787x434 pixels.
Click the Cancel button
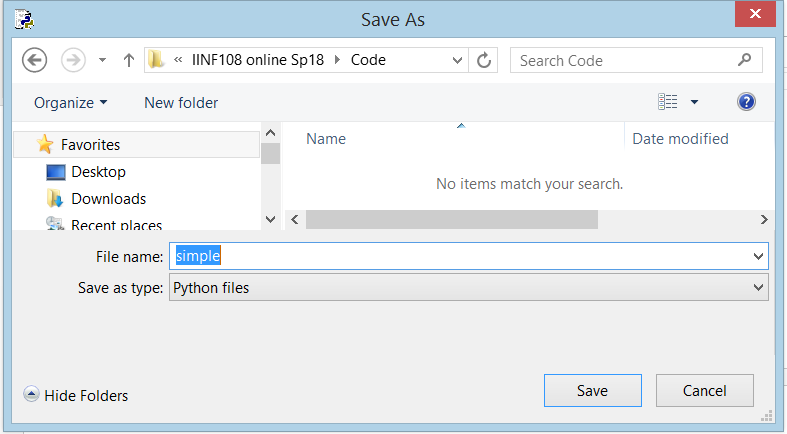coord(705,390)
